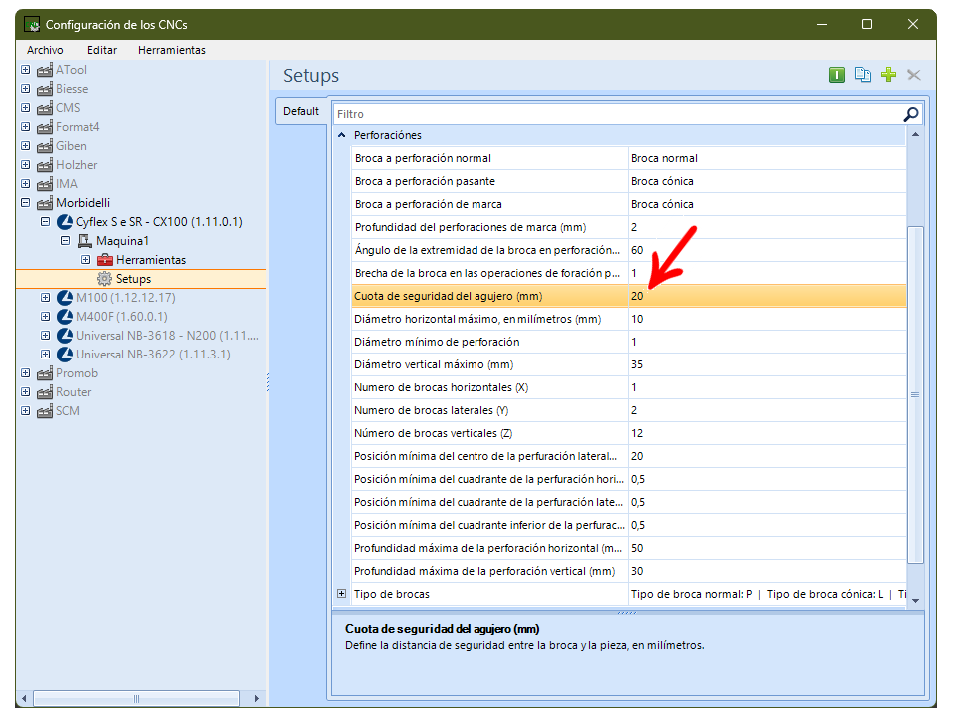Viewport: 953px width, 726px height.
Task: Click 'Diámetro mínimo de perforación' row label
Action: tap(436, 342)
